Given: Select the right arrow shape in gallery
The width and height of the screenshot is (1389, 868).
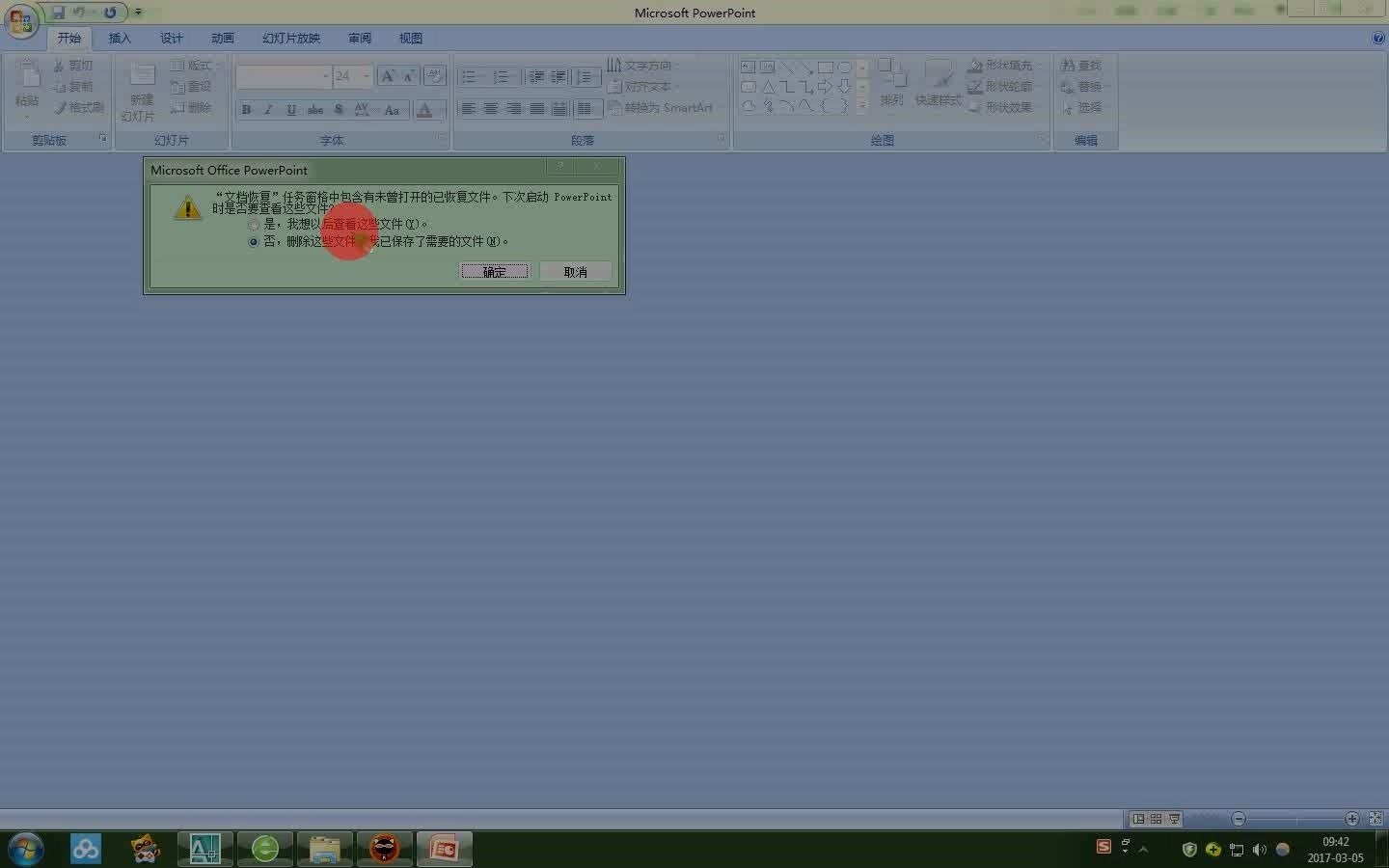Looking at the screenshot, I should 826,87.
